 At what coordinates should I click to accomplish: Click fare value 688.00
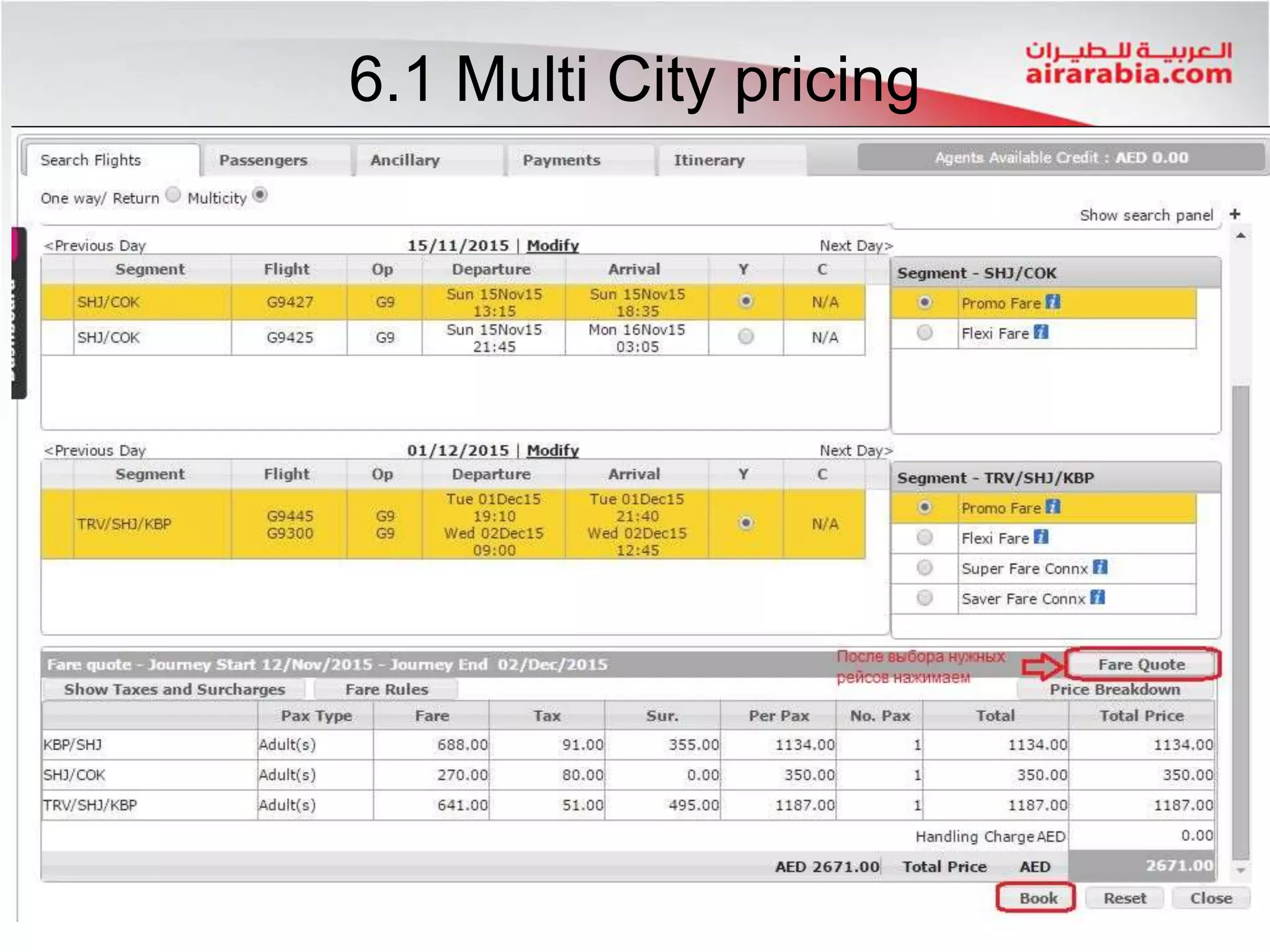463,744
